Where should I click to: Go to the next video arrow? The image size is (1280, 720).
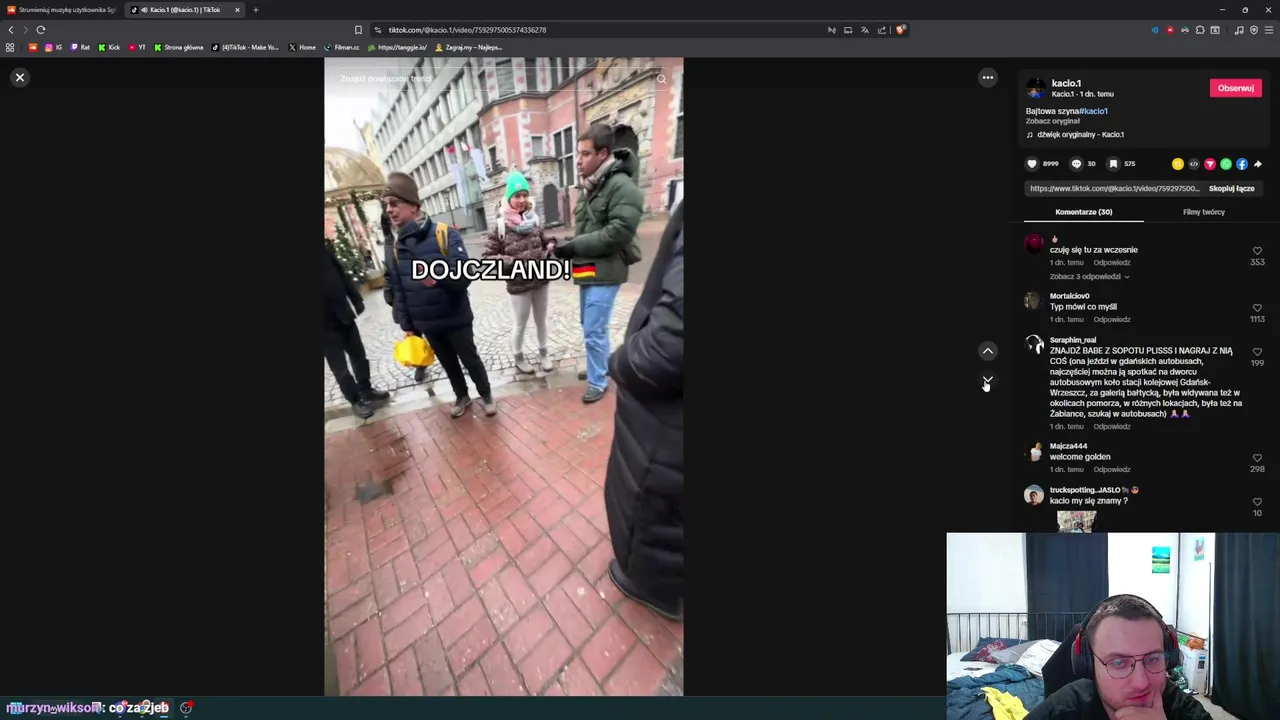pos(988,381)
